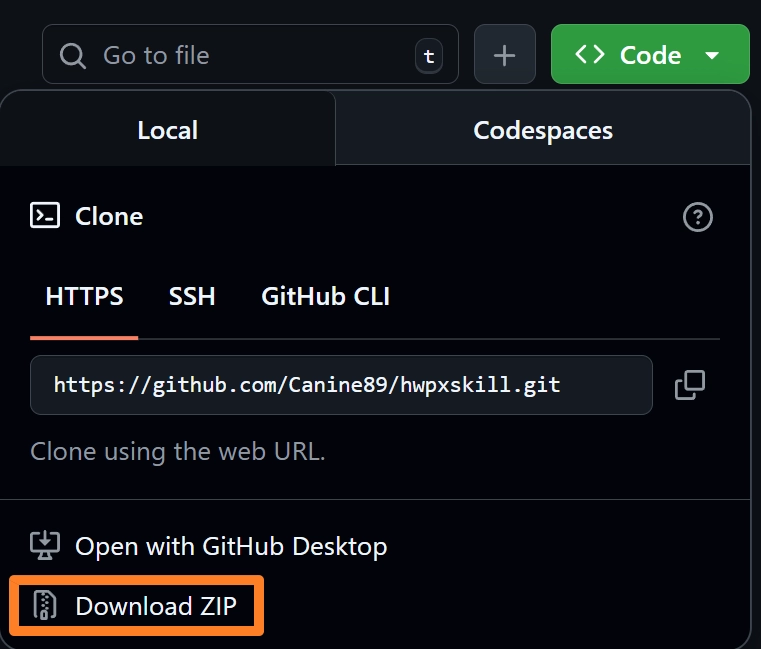This screenshot has height=649, width=761.
Task: Click the repository clone URL field
Action: pos(341,385)
